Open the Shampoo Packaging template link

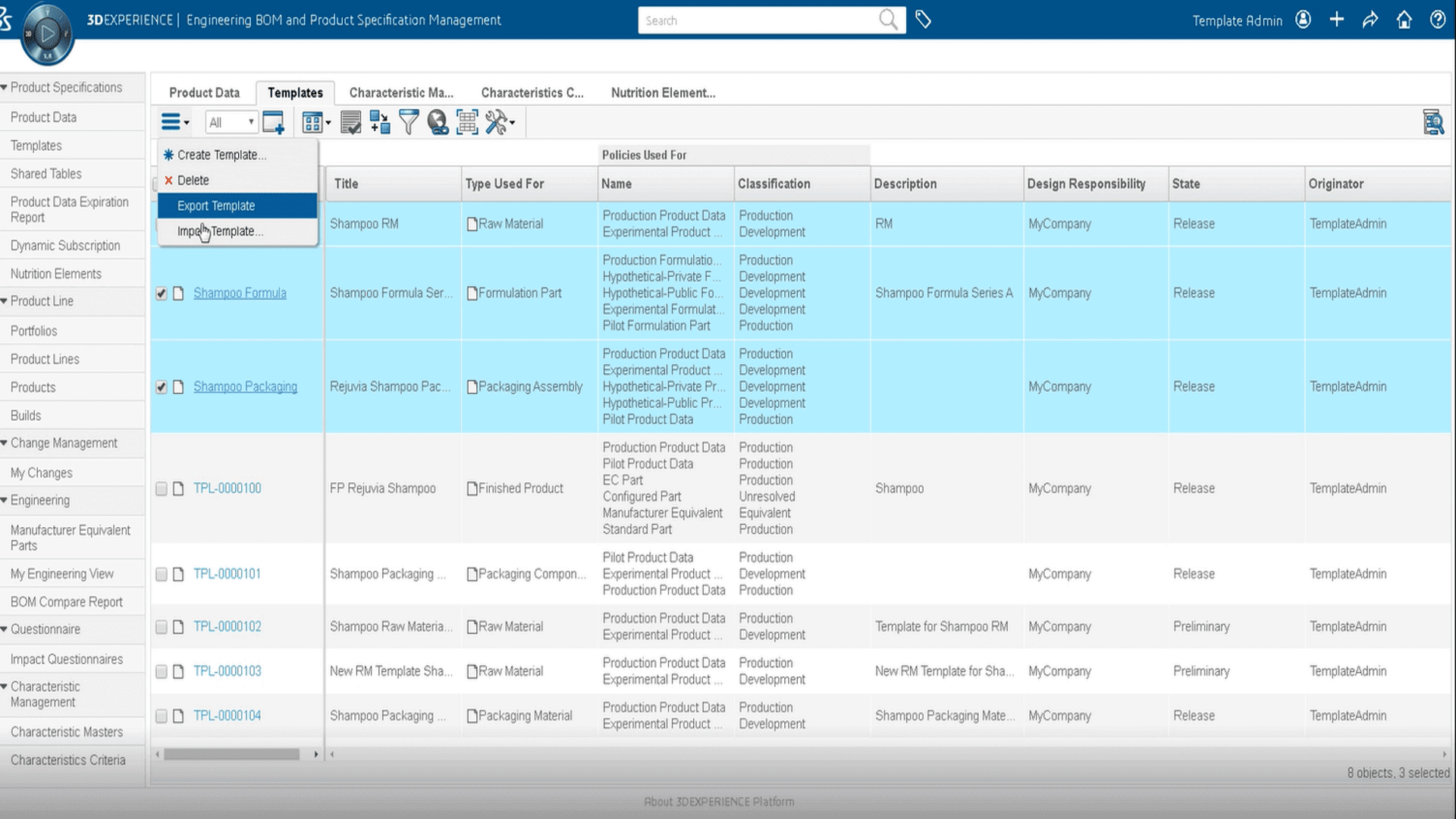click(245, 387)
